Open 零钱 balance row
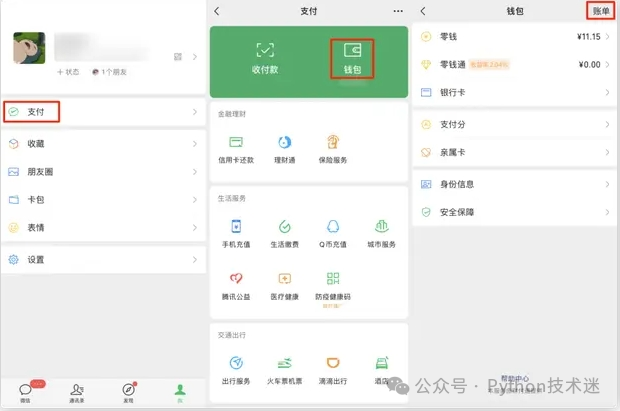The height and width of the screenshot is (411, 620). [x=514, y=37]
